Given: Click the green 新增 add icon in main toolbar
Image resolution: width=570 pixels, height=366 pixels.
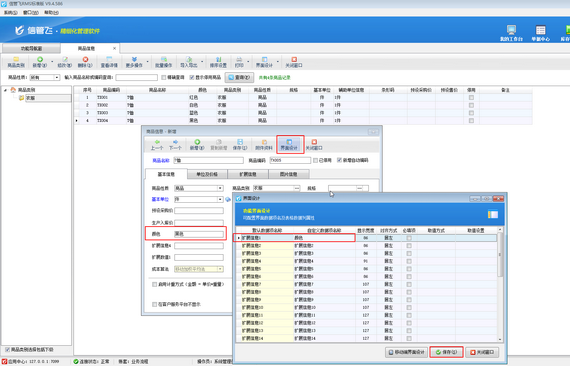Looking at the screenshot, I should click(40, 59).
